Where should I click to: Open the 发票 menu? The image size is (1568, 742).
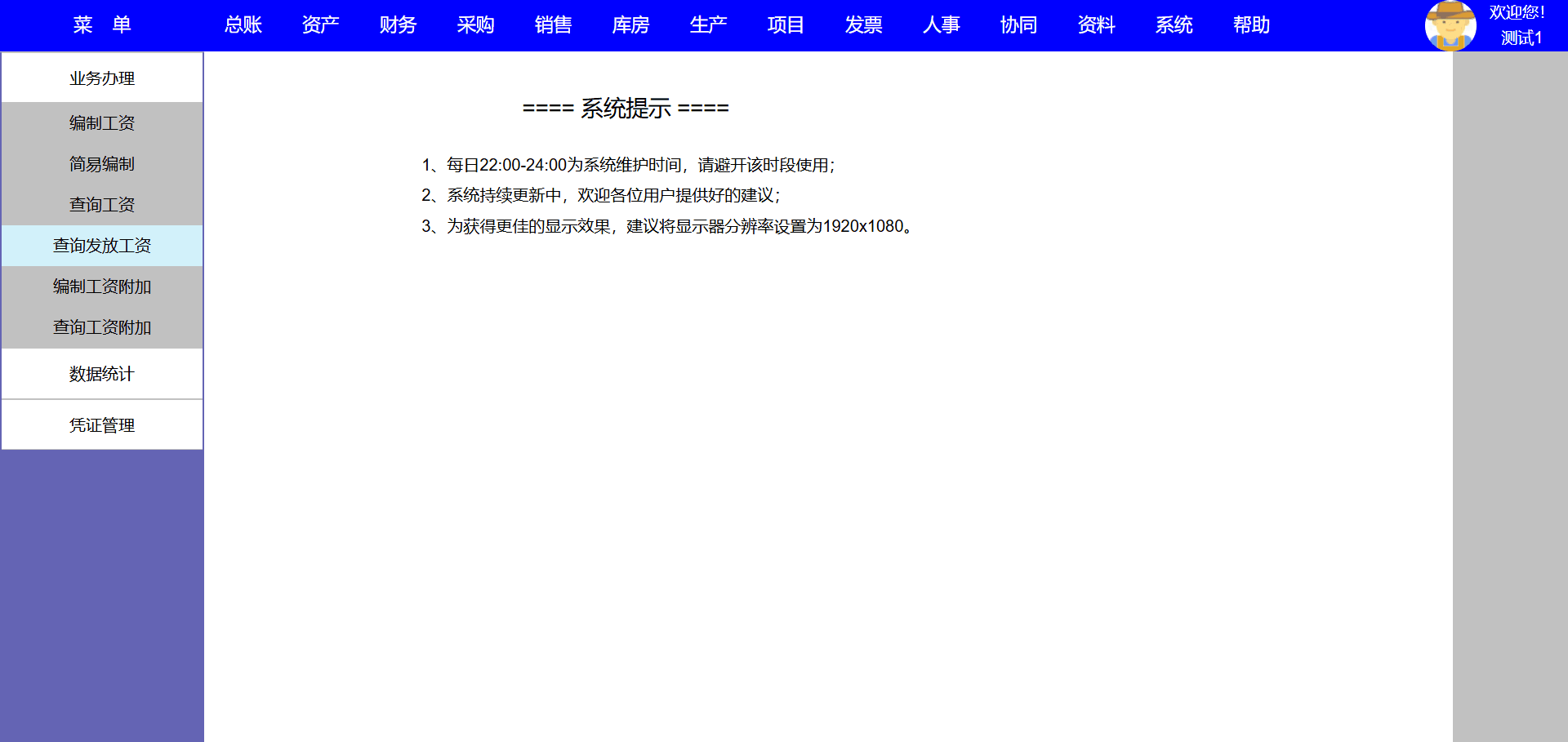863,25
